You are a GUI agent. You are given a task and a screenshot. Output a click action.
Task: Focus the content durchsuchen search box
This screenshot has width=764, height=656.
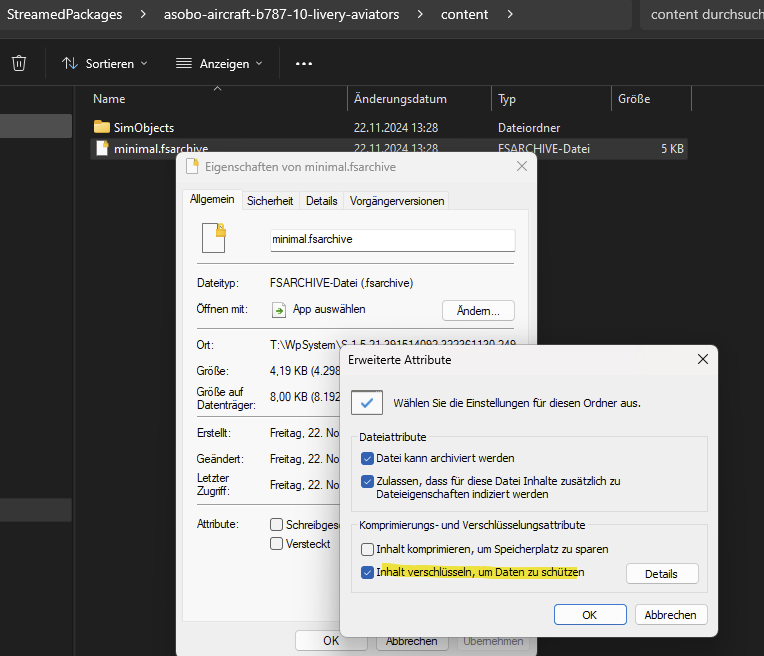click(702, 14)
